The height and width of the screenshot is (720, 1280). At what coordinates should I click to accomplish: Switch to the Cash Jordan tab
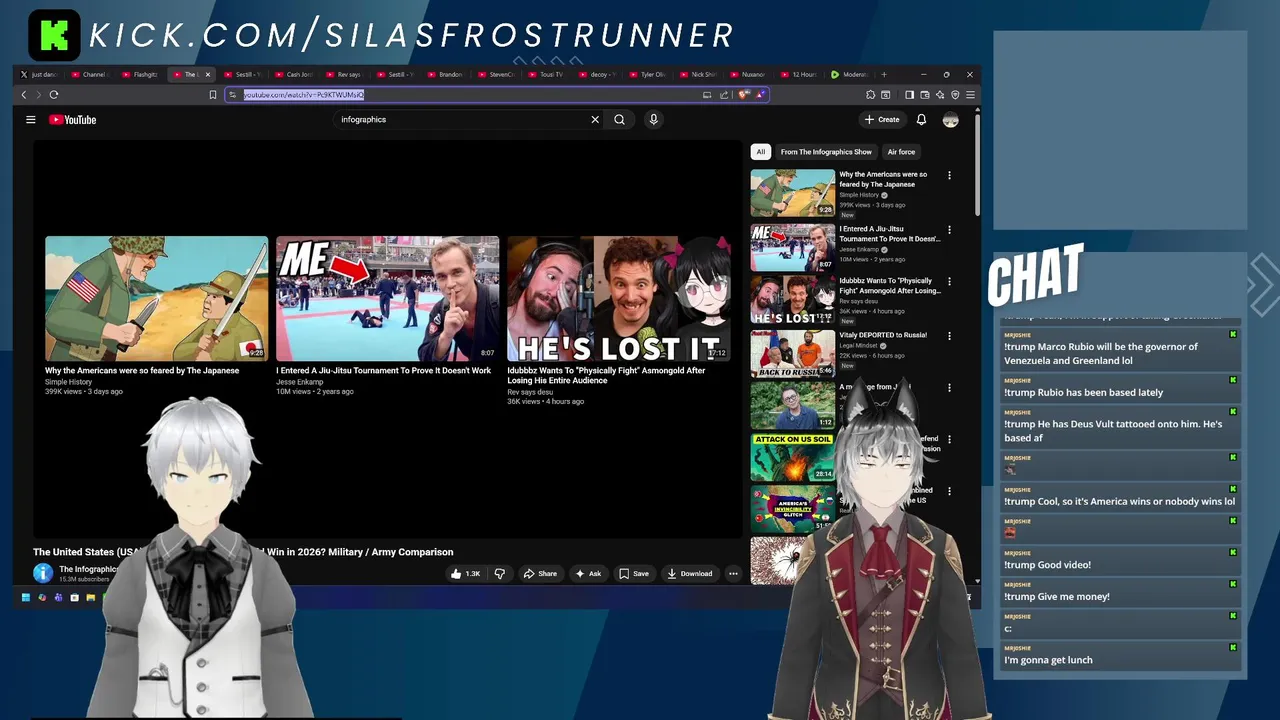point(294,74)
